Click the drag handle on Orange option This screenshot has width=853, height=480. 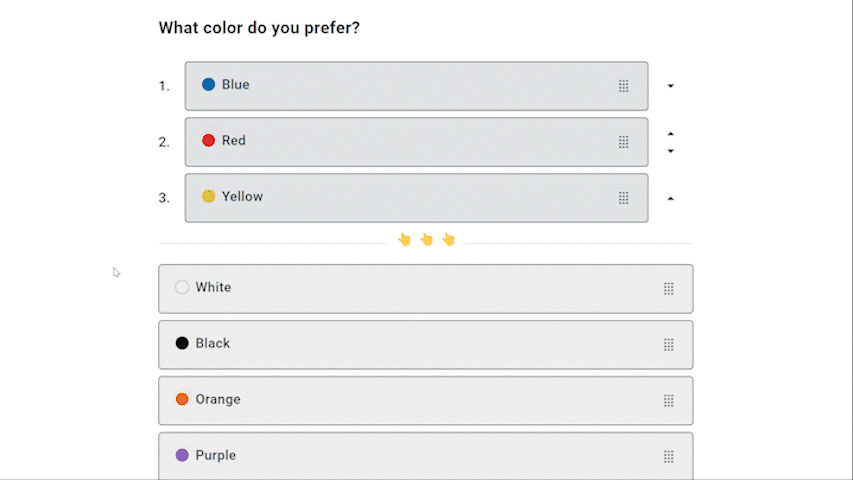click(669, 401)
